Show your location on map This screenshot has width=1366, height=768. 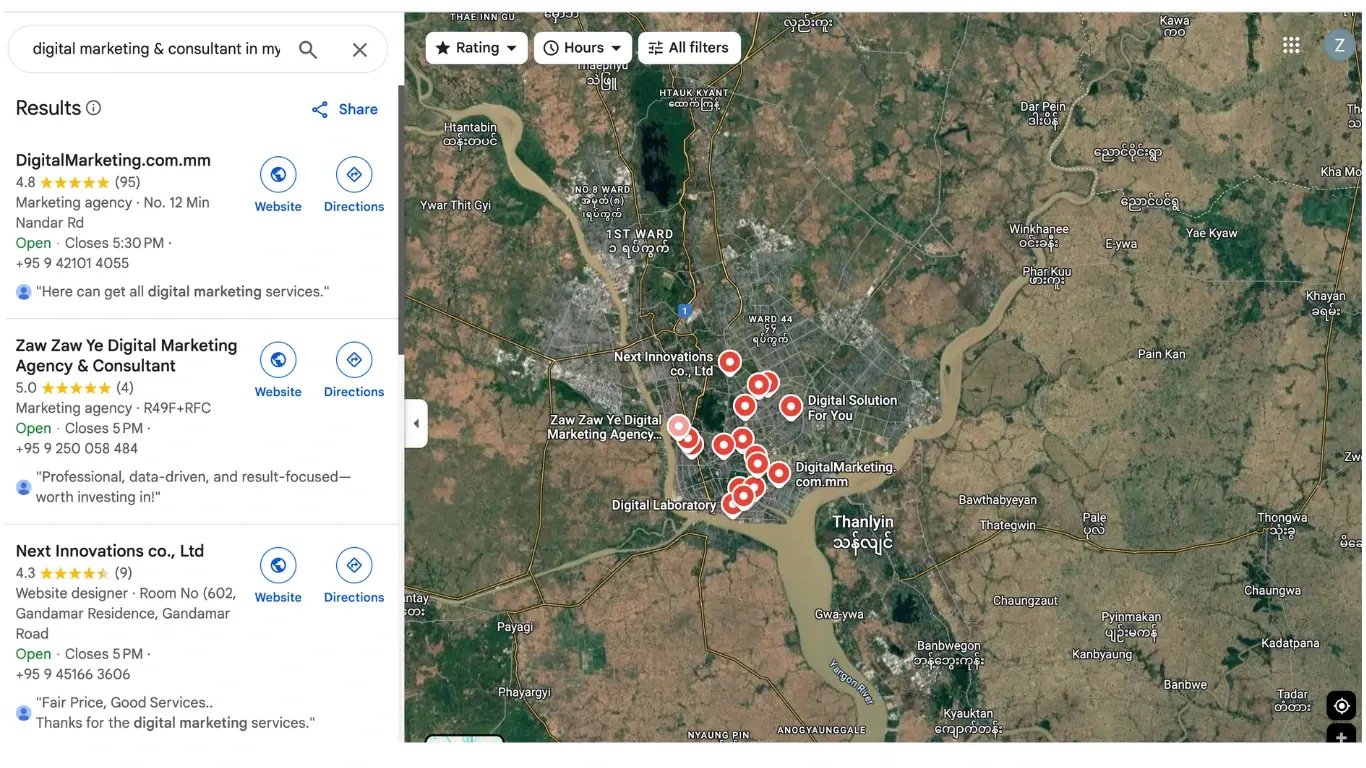pos(1341,706)
